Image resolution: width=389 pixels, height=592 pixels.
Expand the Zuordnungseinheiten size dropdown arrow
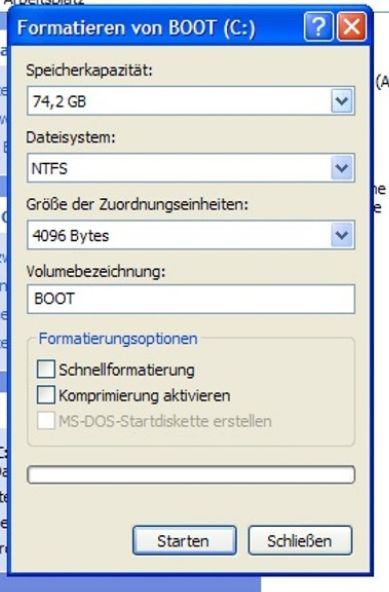(342, 235)
